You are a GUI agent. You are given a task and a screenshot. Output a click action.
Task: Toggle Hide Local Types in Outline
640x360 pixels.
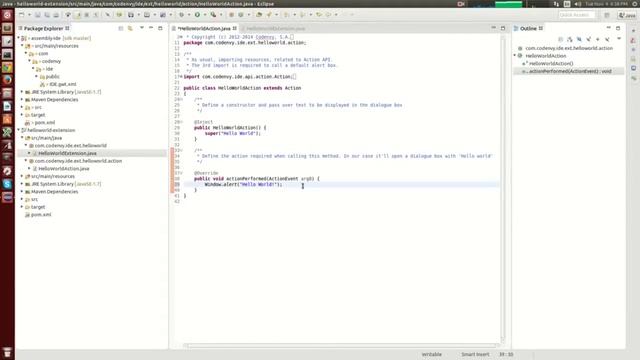tap(607, 39)
